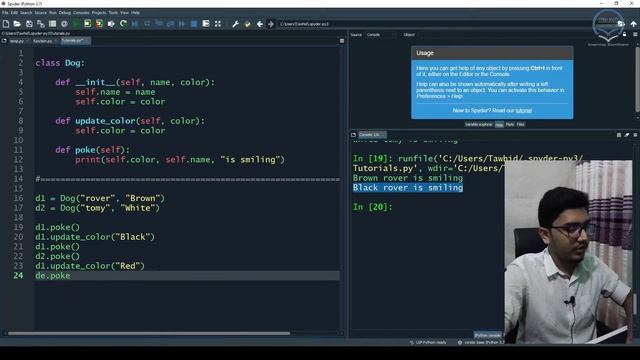
Task: Run the current cell icon
Action: 87,24
